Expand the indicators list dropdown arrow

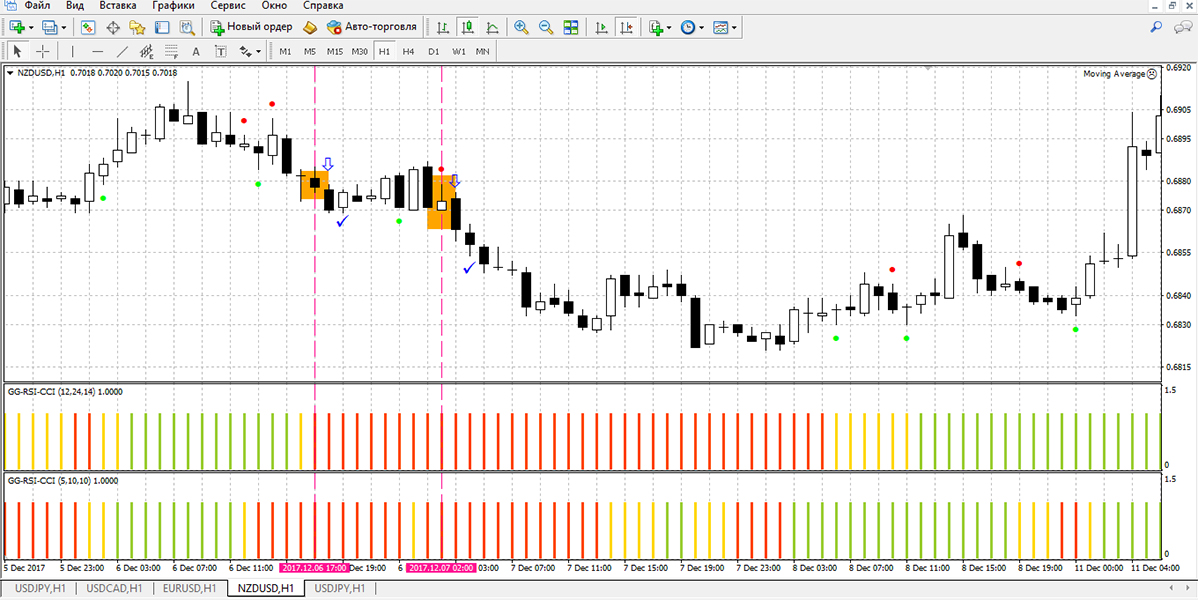tap(670, 28)
